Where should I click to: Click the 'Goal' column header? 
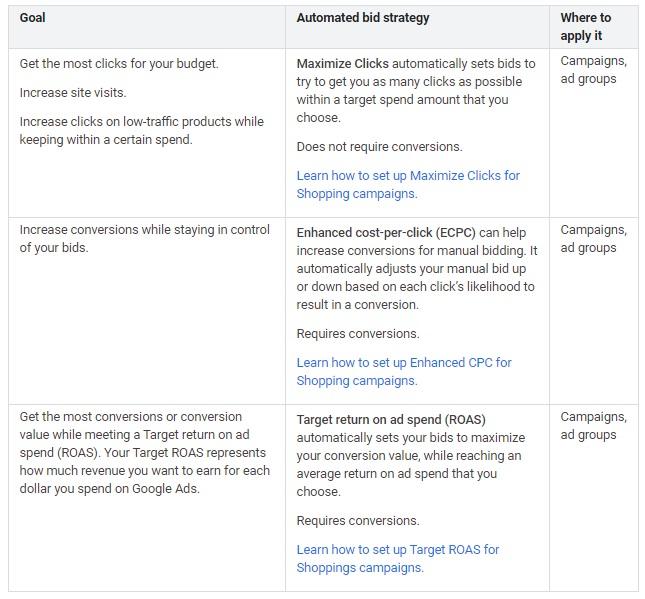(32, 17)
